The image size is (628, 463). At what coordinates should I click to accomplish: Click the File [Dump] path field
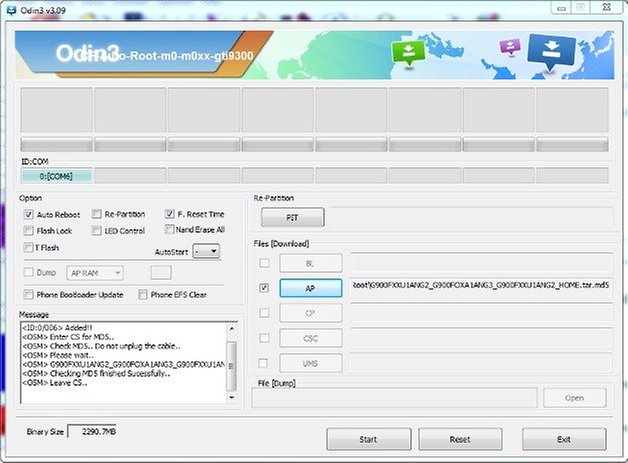pyautogui.click(x=395, y=398)
